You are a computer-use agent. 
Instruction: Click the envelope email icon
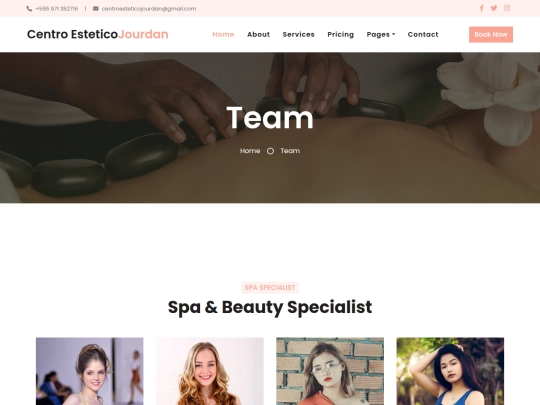click(96, 9)
